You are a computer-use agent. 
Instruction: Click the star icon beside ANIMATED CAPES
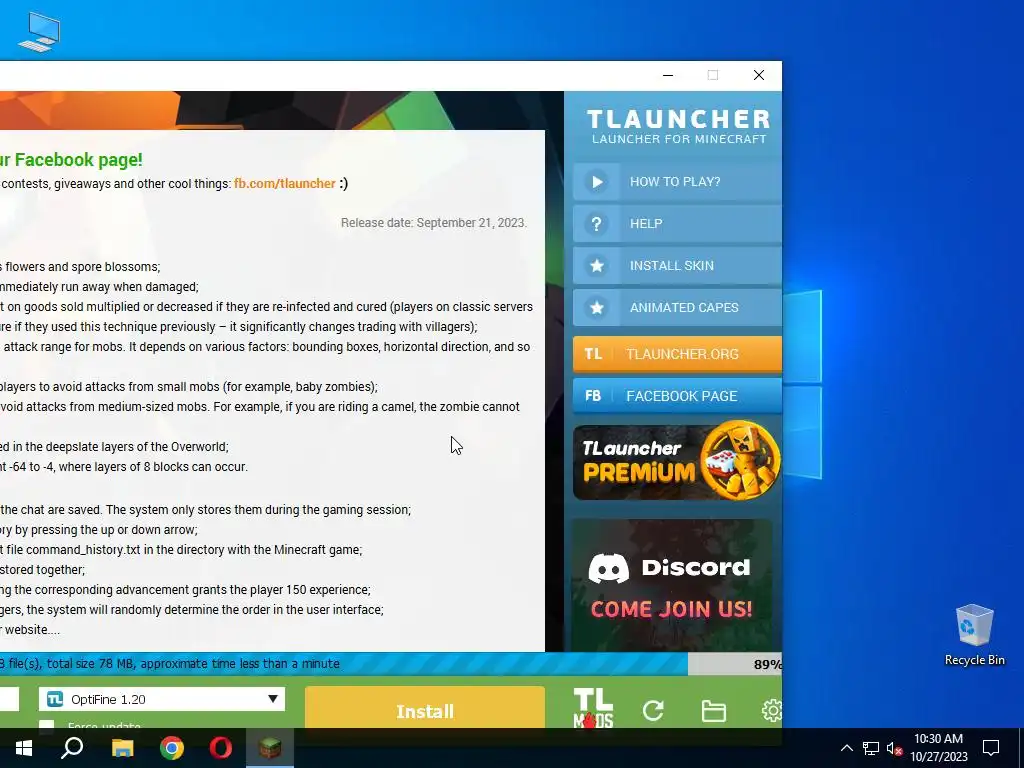click(x=597, y=308)
